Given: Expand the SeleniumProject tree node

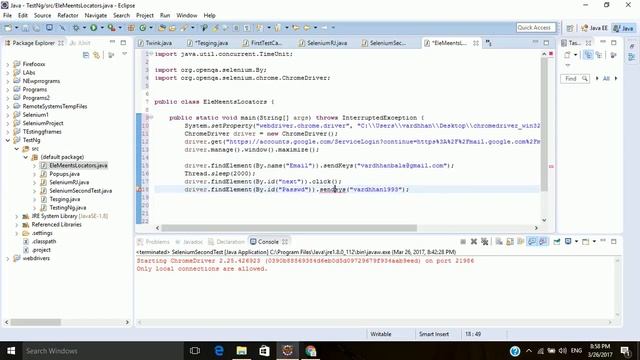Looking at the screenshot, I should coord(8,123).
